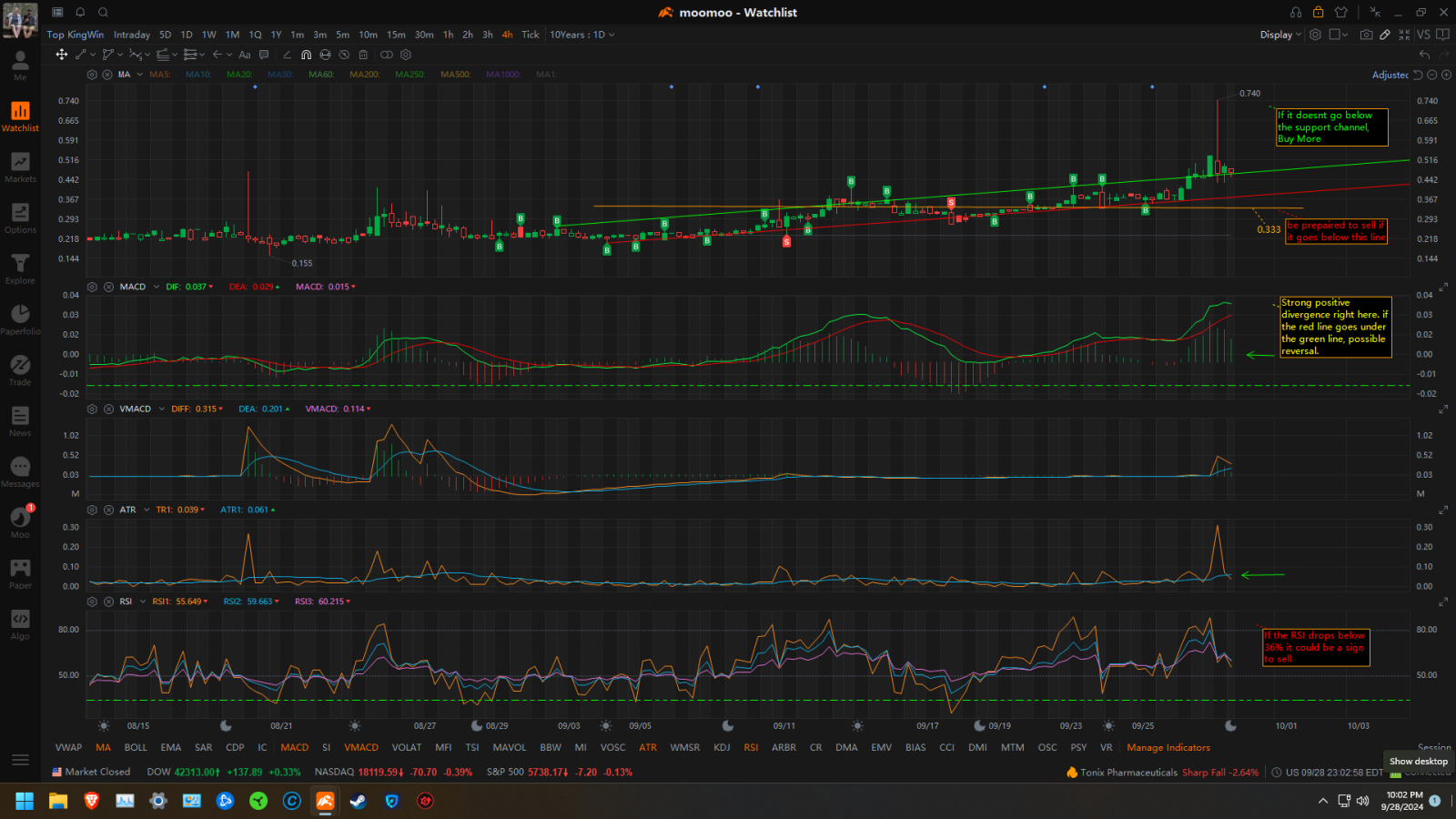Expand the MA indicator dropdown chevron
The width and height of the screenshot is (1456, 819).
139,75
